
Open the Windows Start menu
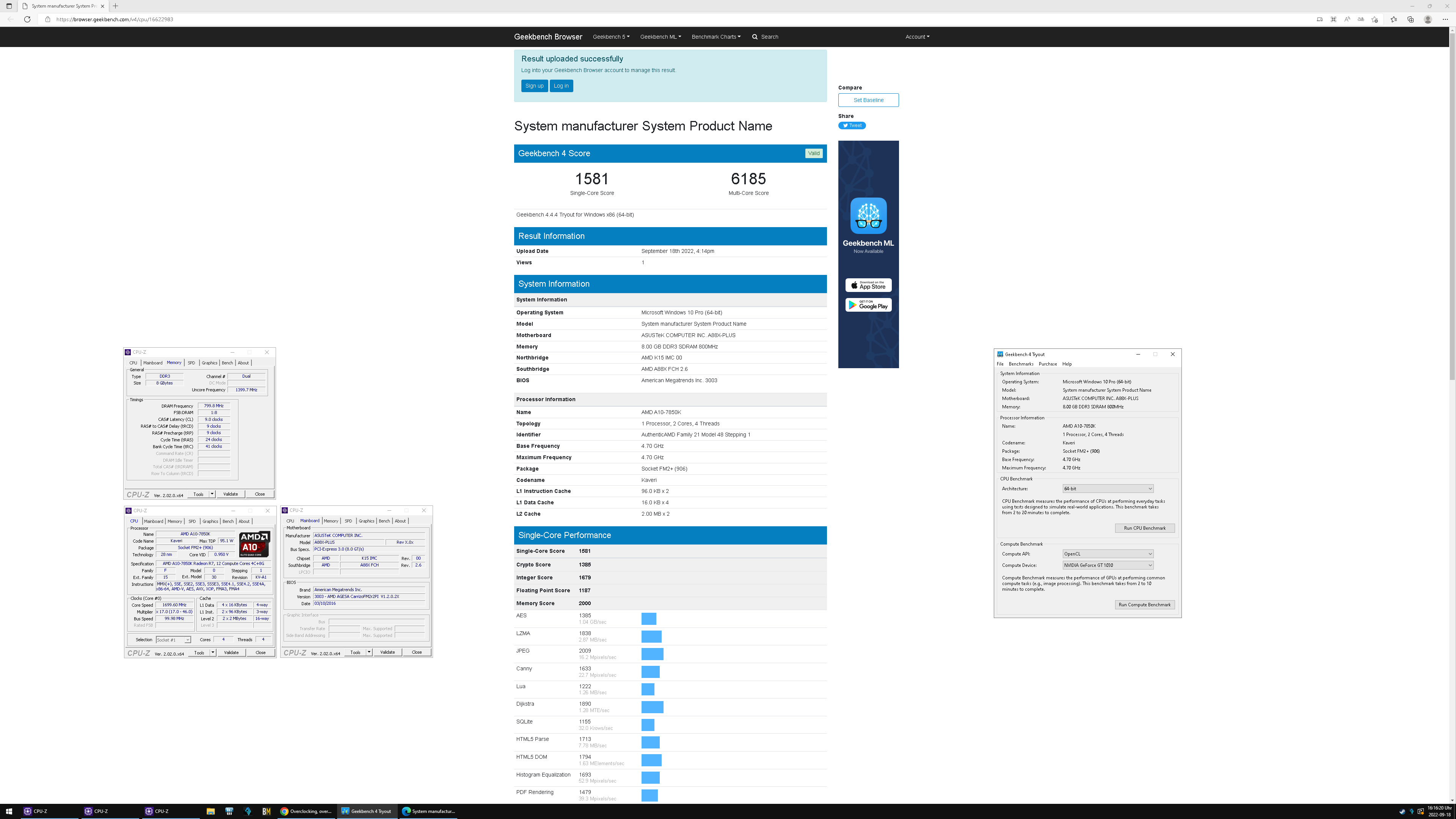9,811
